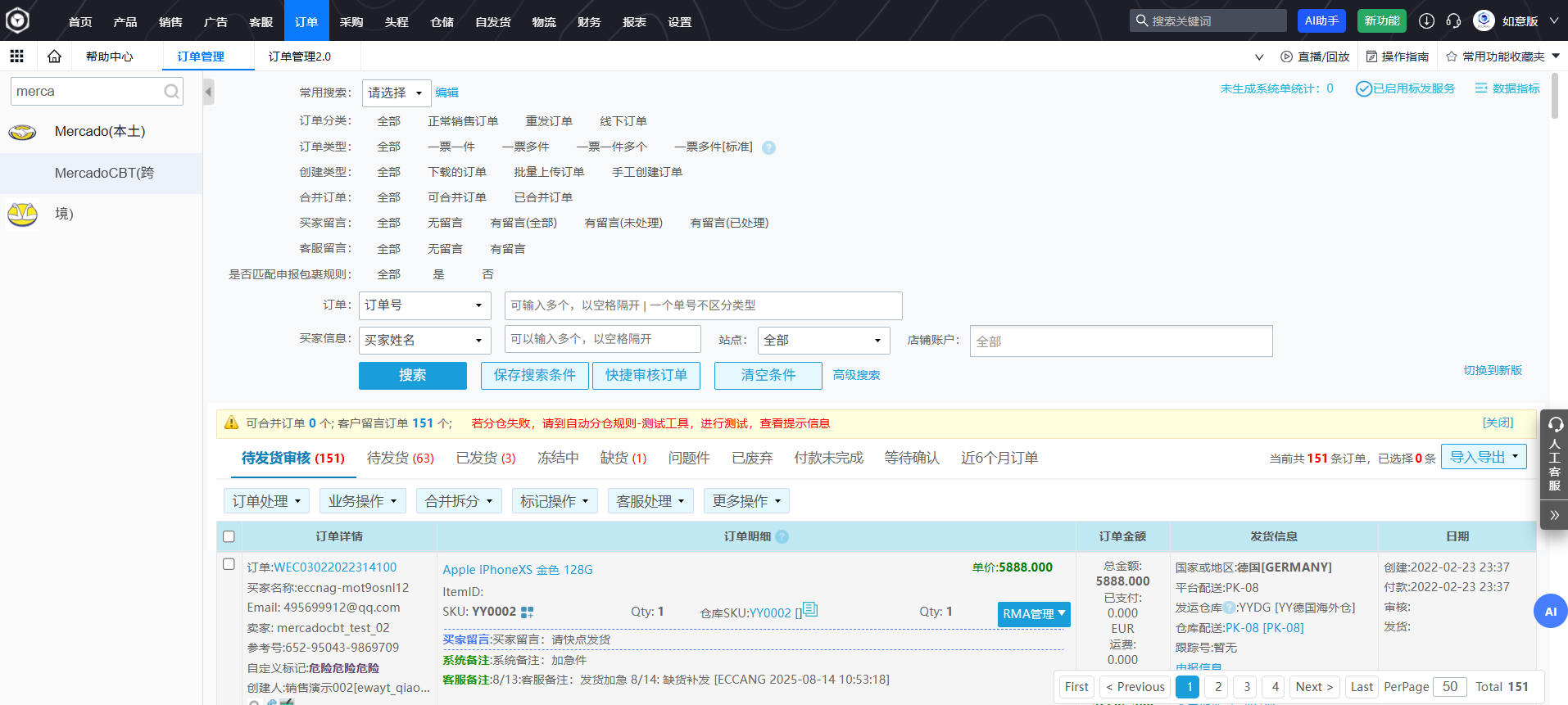Tick the select-all orders checkbox
The width and height of the screenshot is (1568, 705).
[229, 536]
